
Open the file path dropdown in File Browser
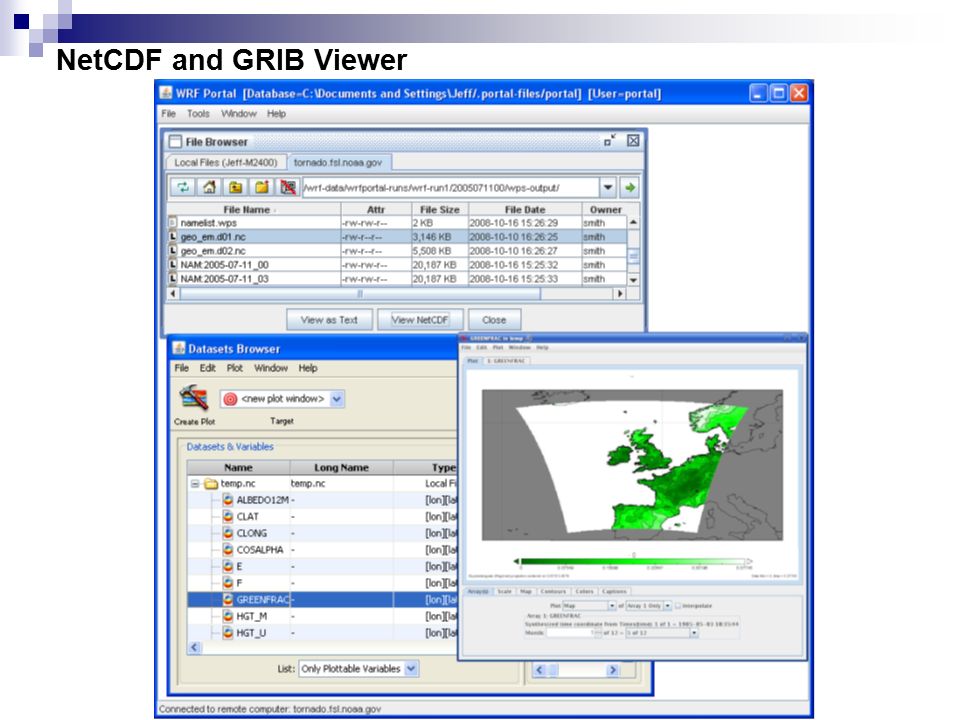pos(607,188)
